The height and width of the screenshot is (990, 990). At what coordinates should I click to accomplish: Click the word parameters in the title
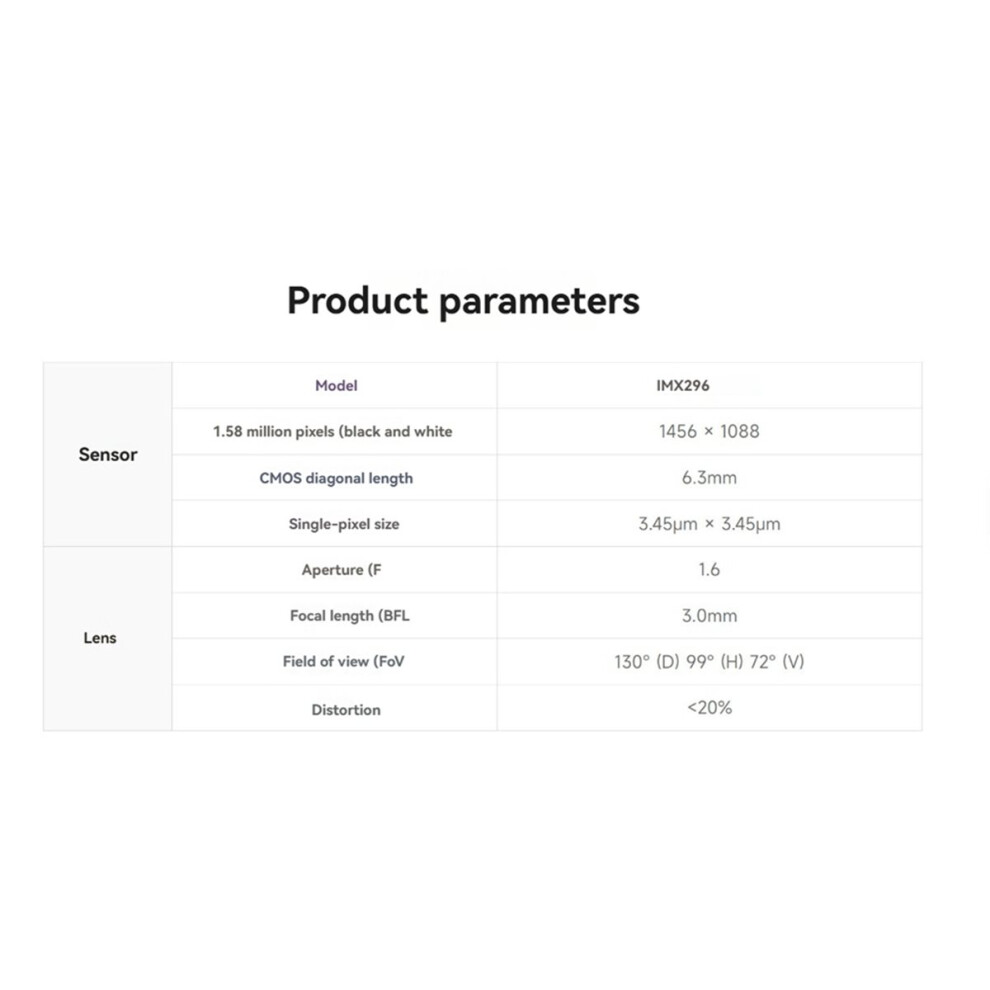(539, 303)
